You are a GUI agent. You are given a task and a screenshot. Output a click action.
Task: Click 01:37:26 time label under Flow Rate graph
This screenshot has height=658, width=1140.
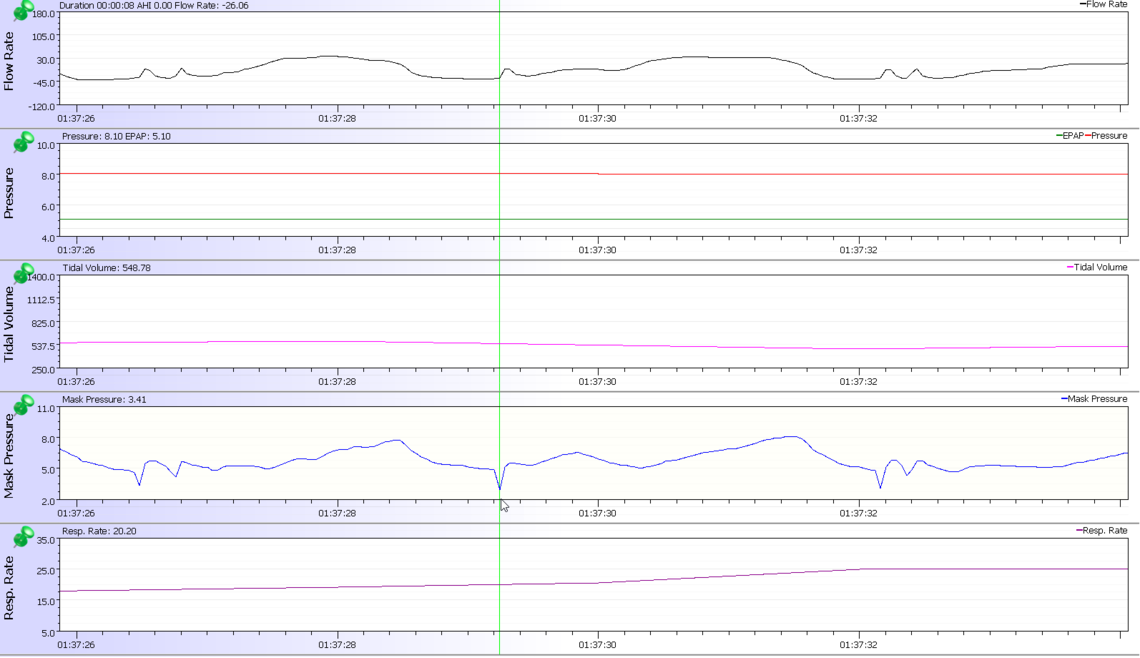pos(76,119)
